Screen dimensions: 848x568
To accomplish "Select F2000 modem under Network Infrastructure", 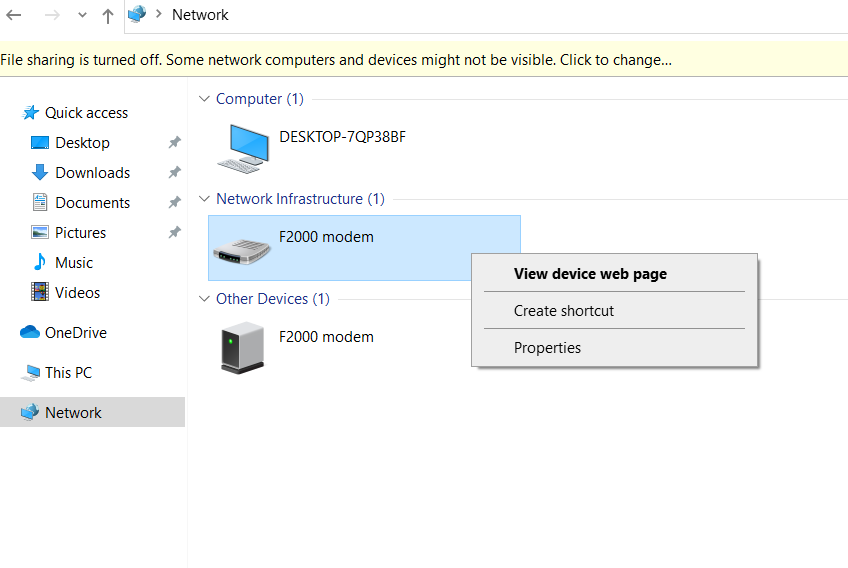I will (x=326, y=237).
